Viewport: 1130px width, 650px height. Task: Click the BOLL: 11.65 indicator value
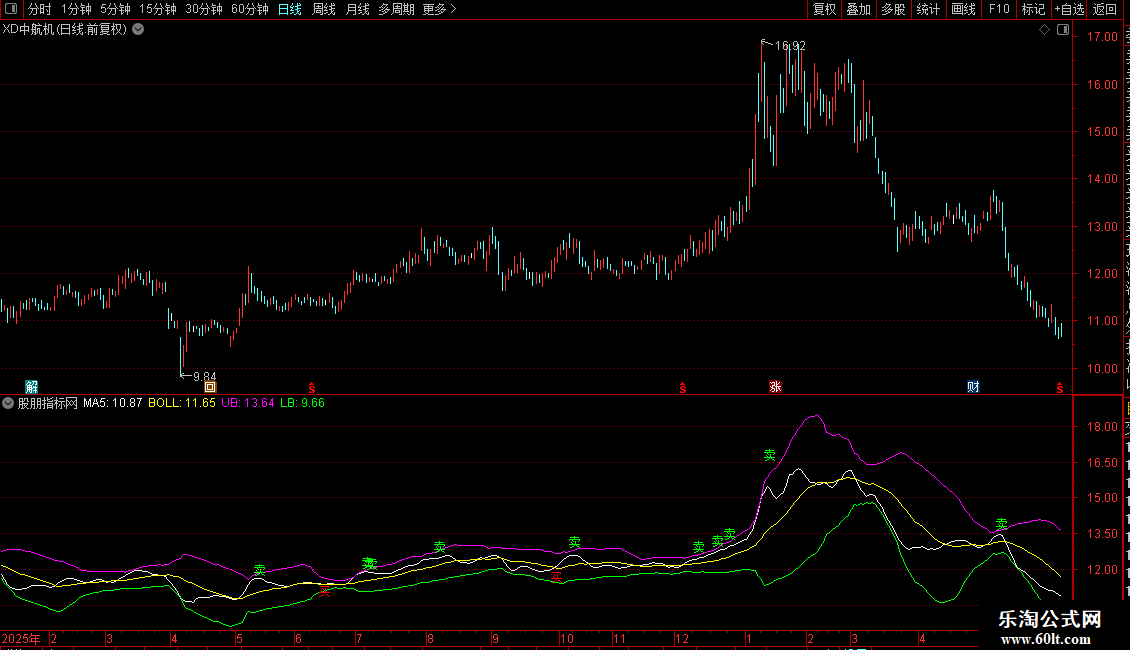(182, 403)
